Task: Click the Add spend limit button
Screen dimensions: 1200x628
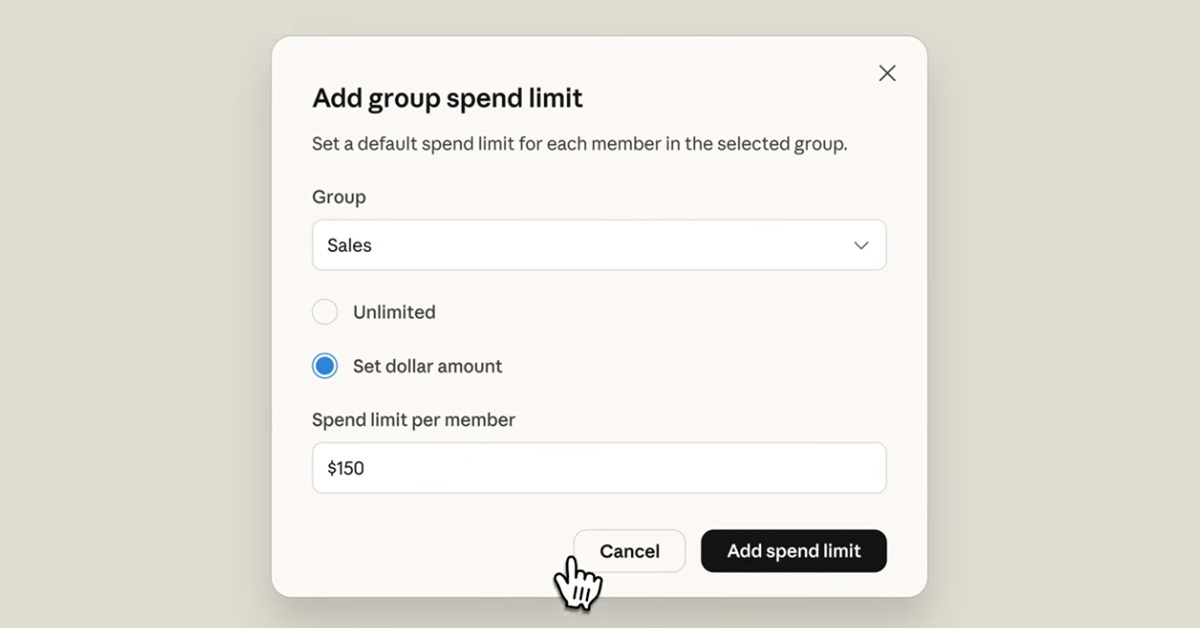Action: tap(793, 551)
